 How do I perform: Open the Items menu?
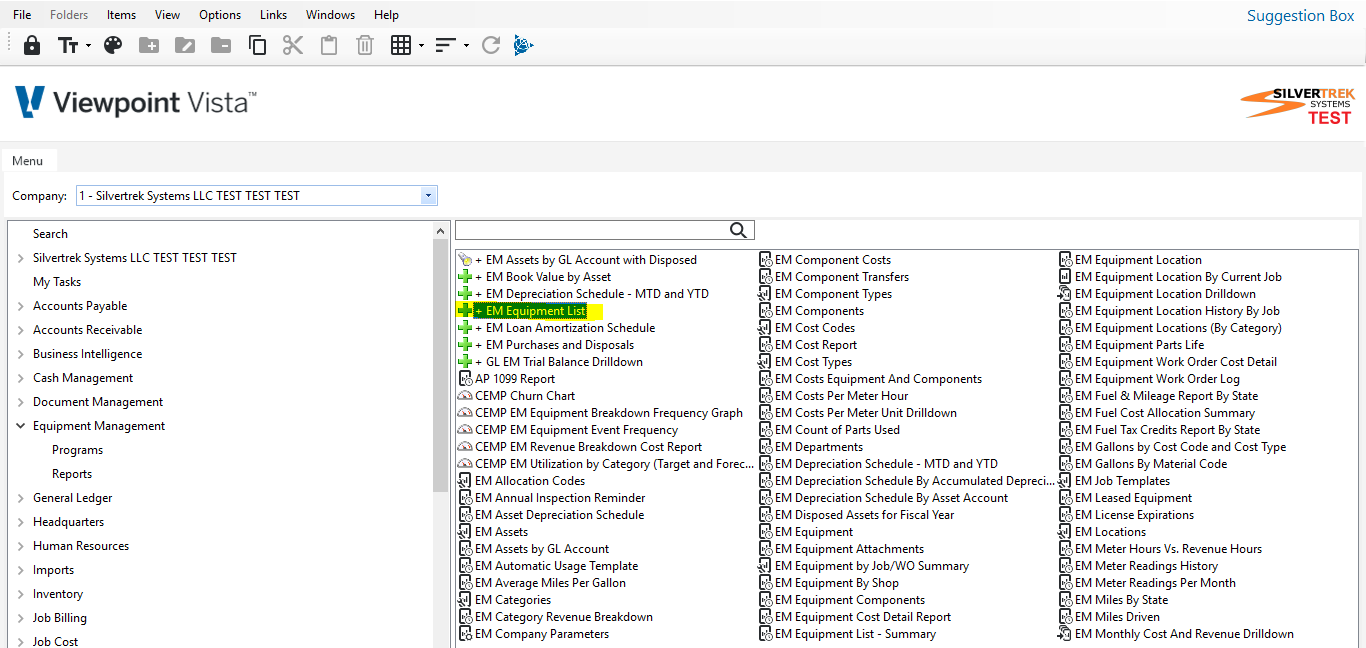point(121,15)
